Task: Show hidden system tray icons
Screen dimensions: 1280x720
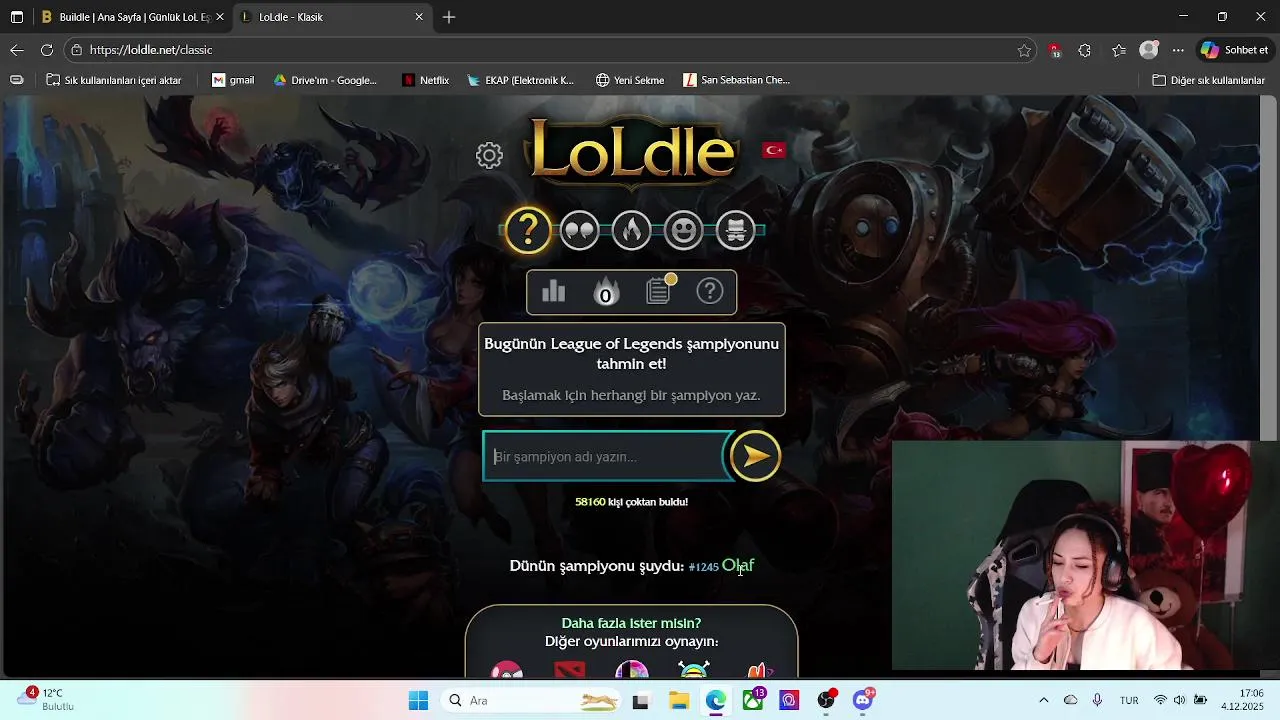Action: tap(1044, 700)
